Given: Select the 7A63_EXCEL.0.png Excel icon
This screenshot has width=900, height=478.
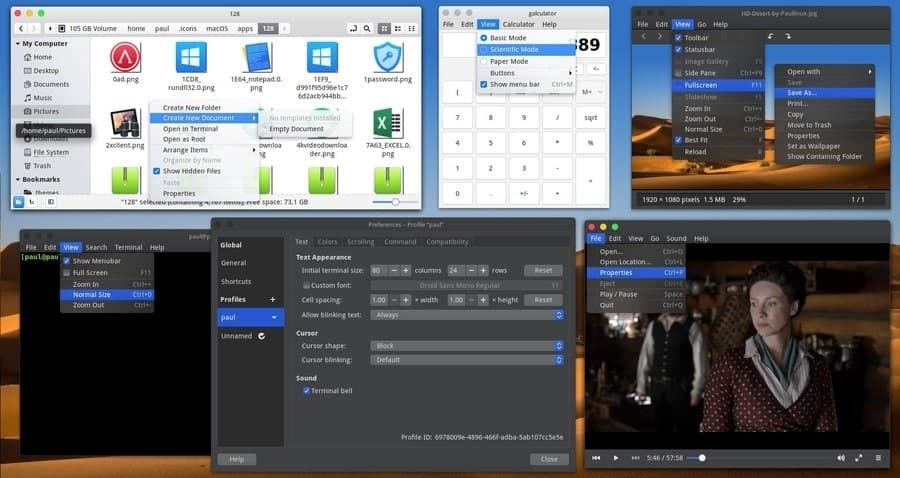Looking at the screenshot, I should (x=387, y=123).
